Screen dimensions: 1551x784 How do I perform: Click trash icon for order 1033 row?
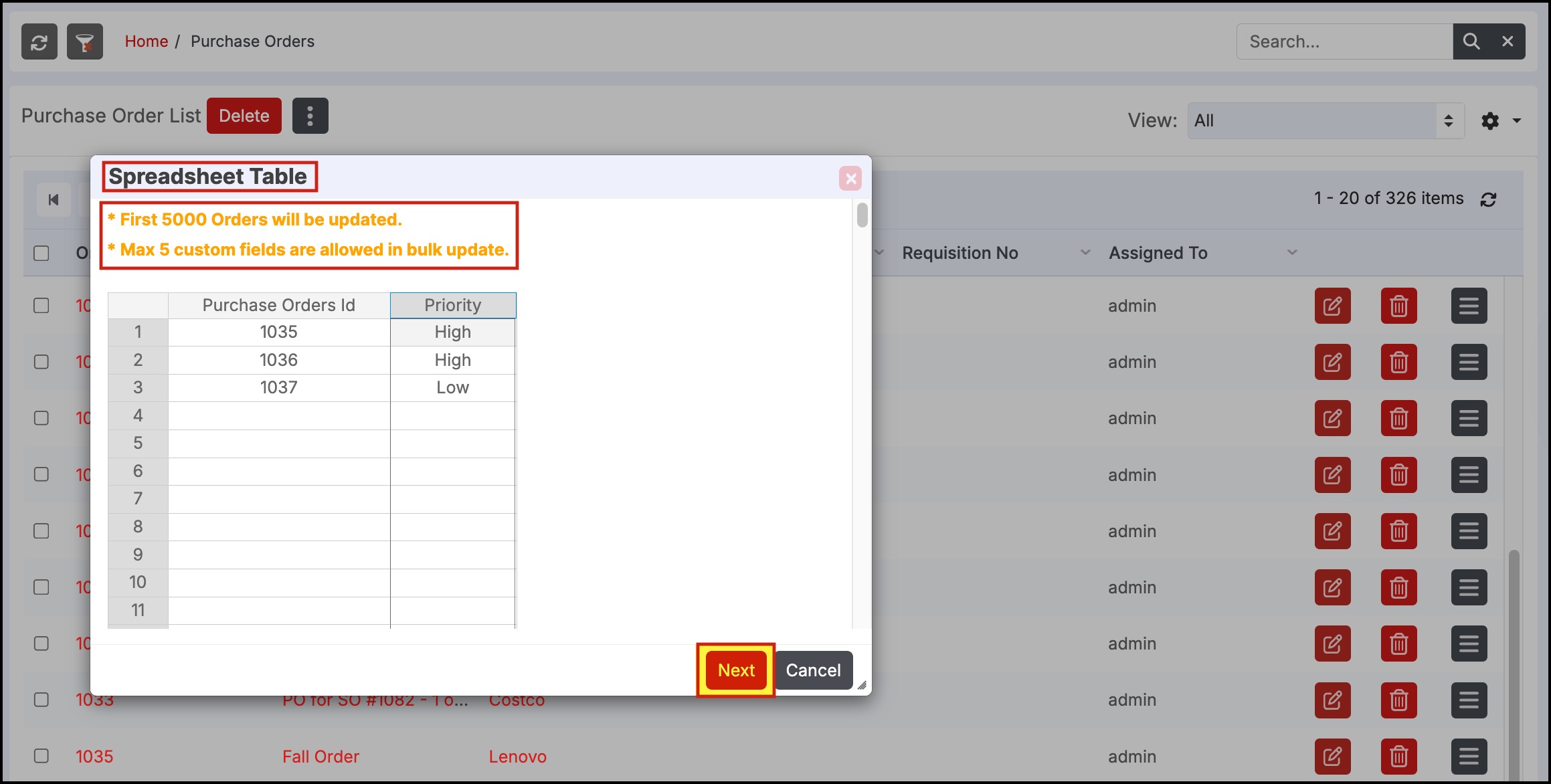[x=1398, y=700]
